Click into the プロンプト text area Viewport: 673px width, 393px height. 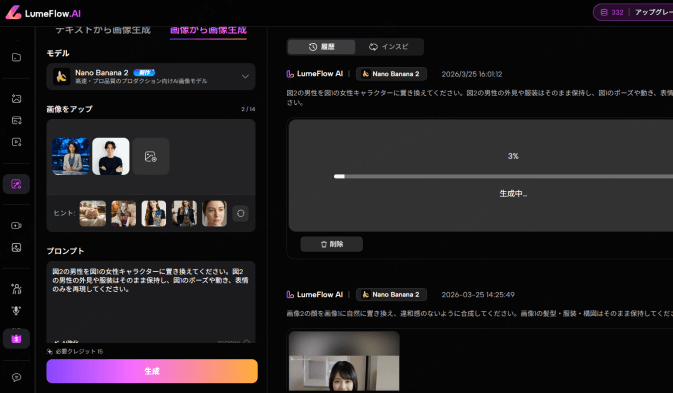151,302
